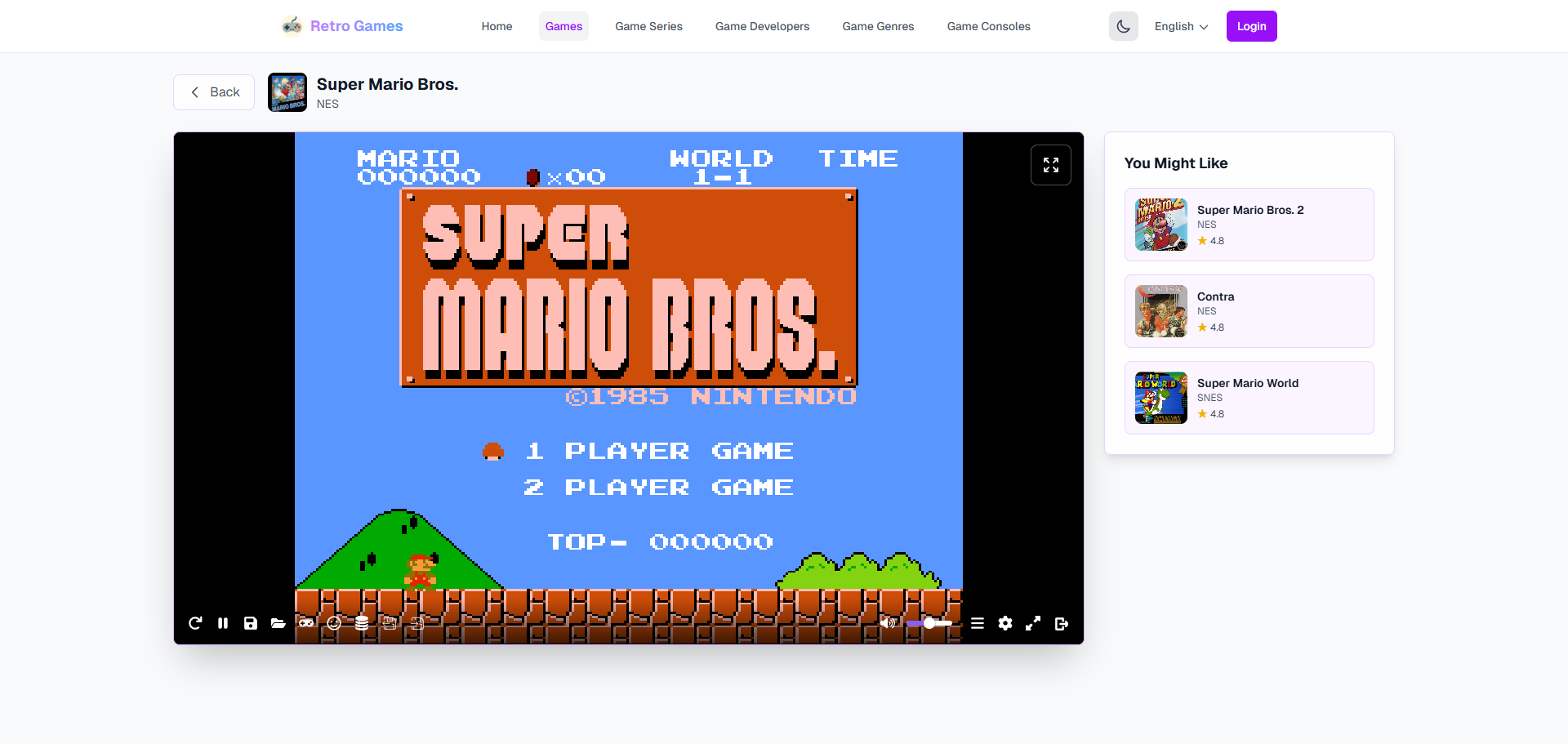Exit the emulator session
The image size is (1568, 744).
(1061, 623)
